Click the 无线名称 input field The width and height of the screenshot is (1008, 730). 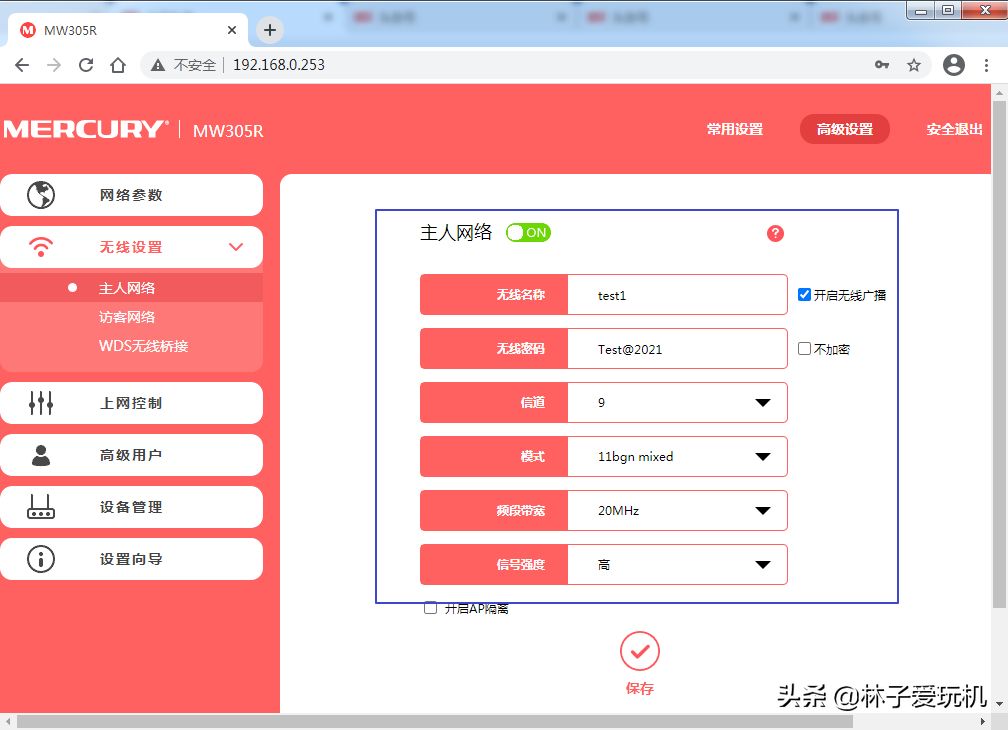677,295
